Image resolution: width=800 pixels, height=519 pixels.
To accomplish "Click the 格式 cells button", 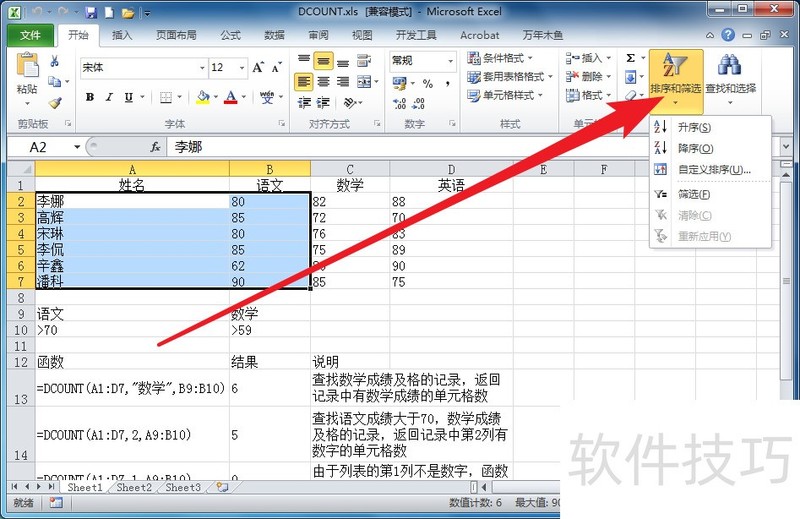I will click(x=588, y=95).
